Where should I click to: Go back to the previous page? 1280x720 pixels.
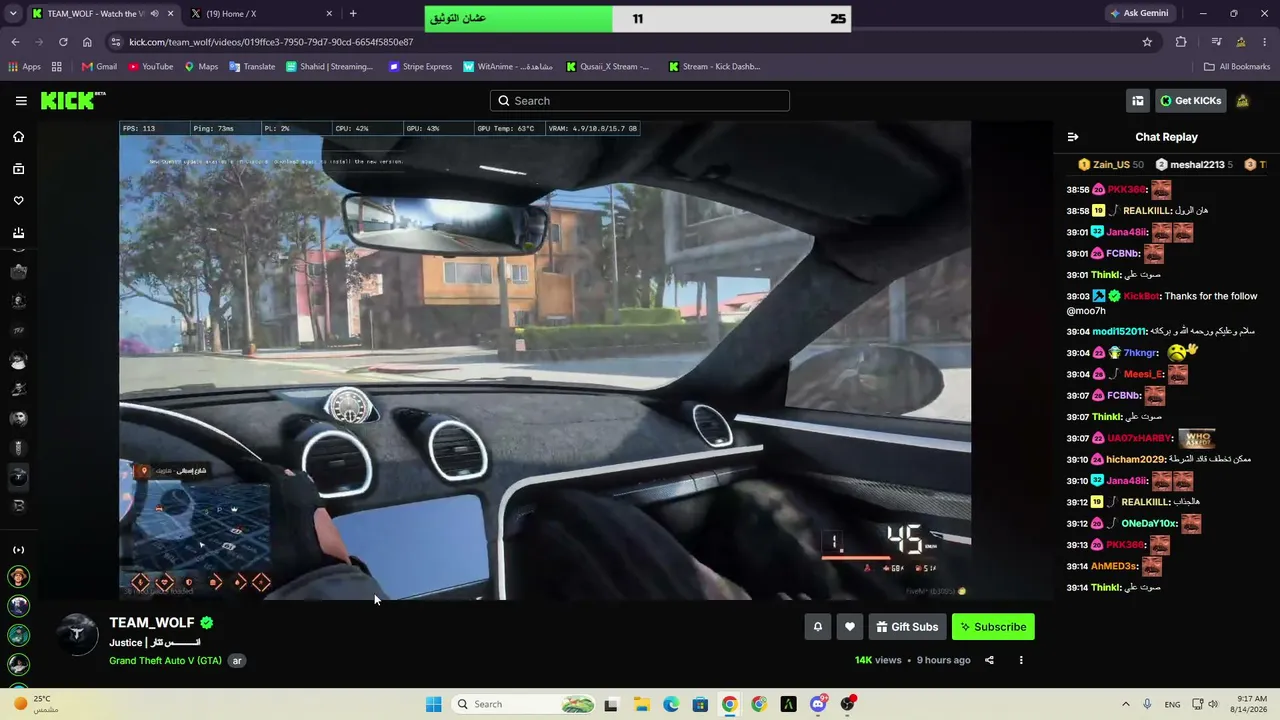click(15, 42)
